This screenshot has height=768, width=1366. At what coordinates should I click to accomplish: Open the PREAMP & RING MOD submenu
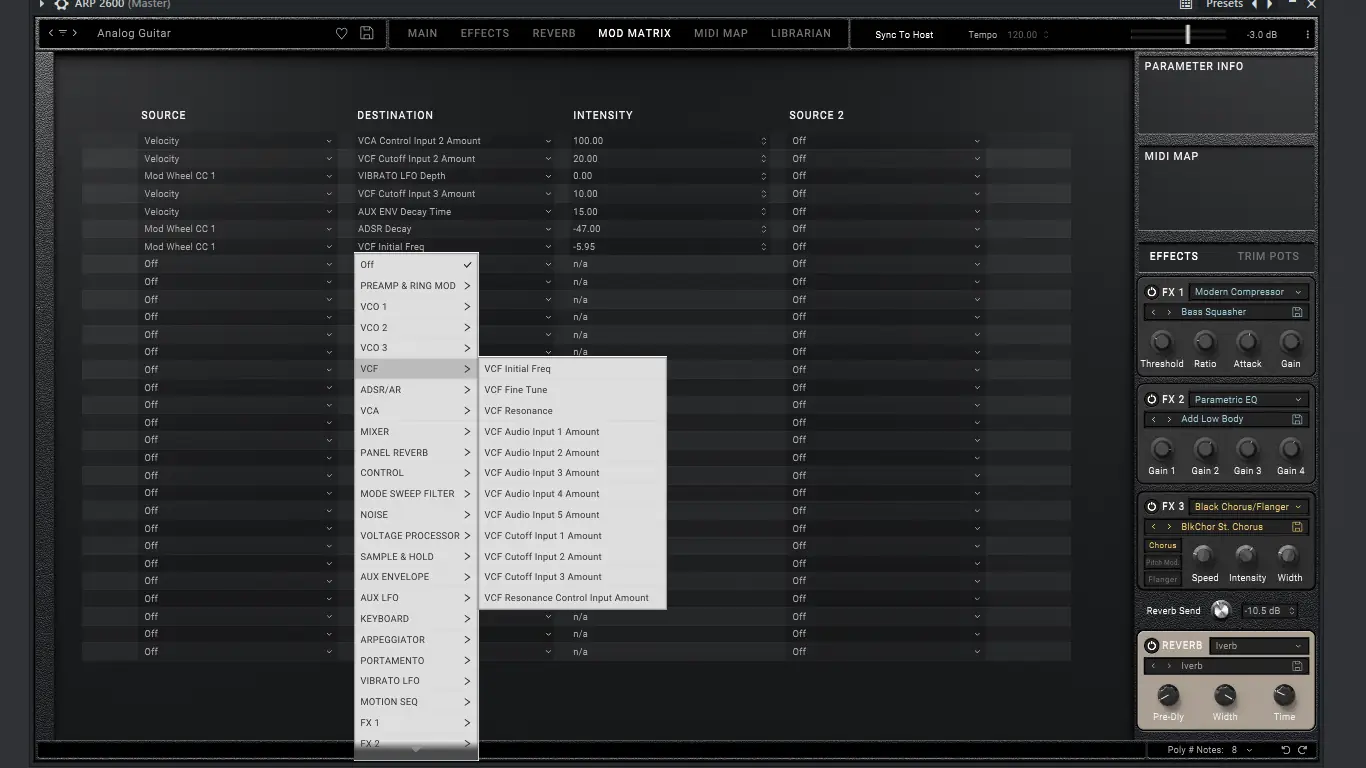(x=416, y=286)
